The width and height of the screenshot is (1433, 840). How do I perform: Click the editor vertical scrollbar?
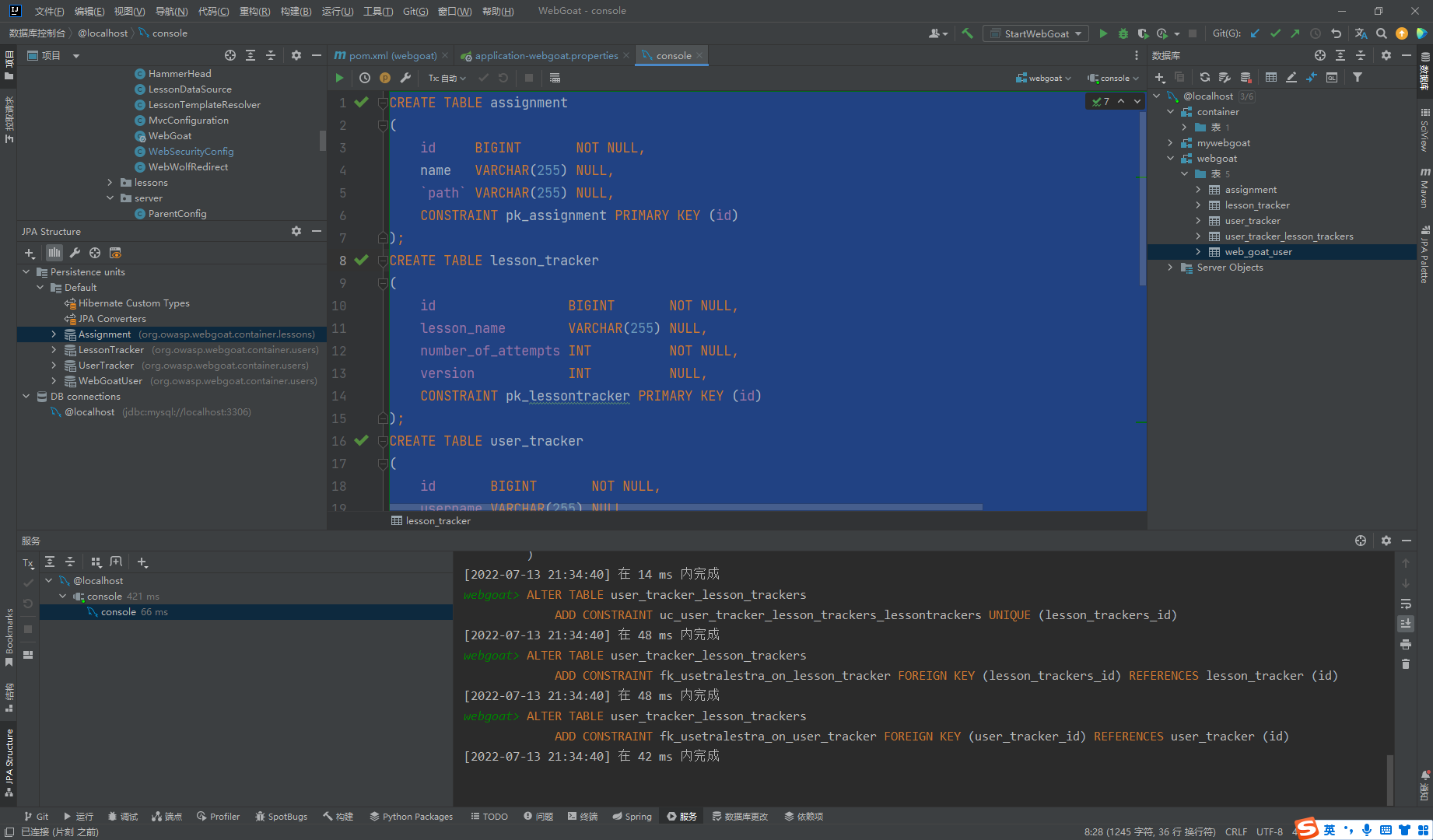tap(1142, 198)
